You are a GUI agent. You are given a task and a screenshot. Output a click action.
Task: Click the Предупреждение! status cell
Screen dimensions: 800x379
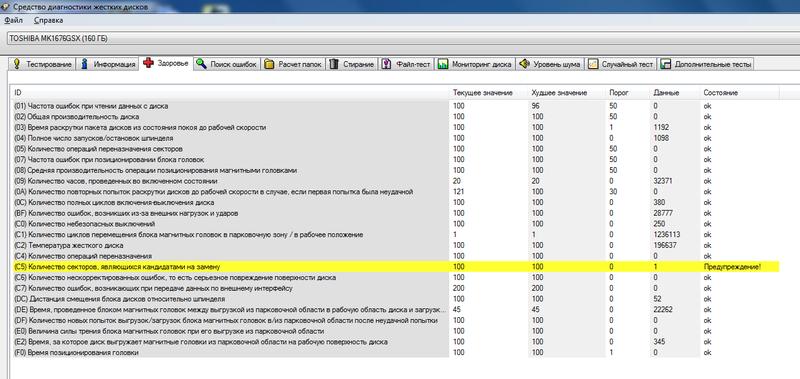tap(732, 267)
